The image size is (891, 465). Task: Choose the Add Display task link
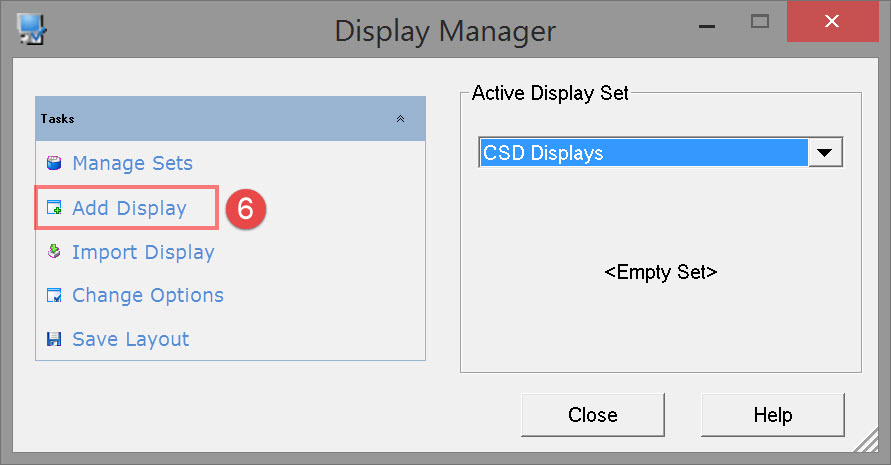coord(129,209)
